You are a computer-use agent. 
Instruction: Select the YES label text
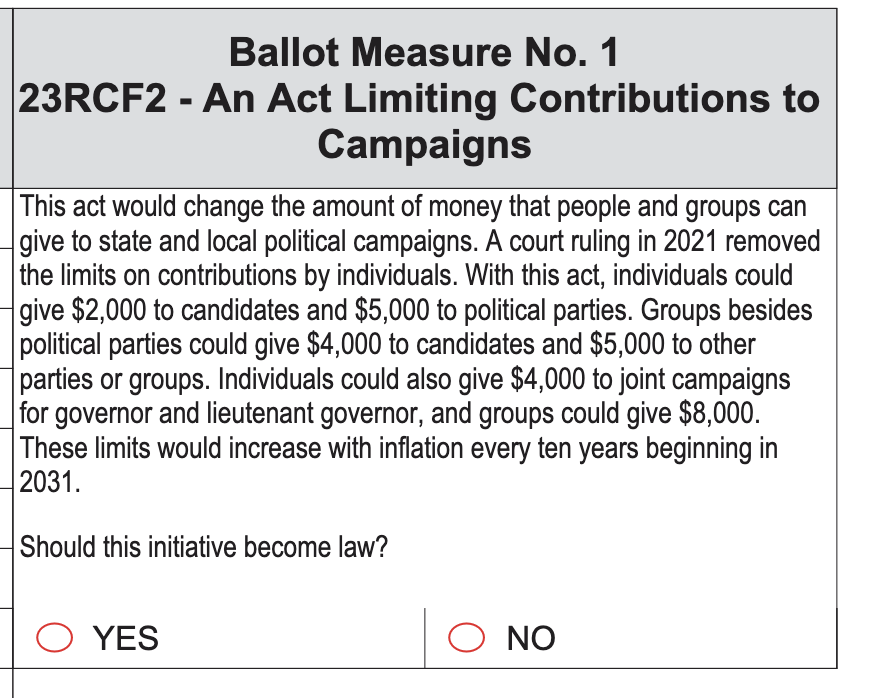125,638
